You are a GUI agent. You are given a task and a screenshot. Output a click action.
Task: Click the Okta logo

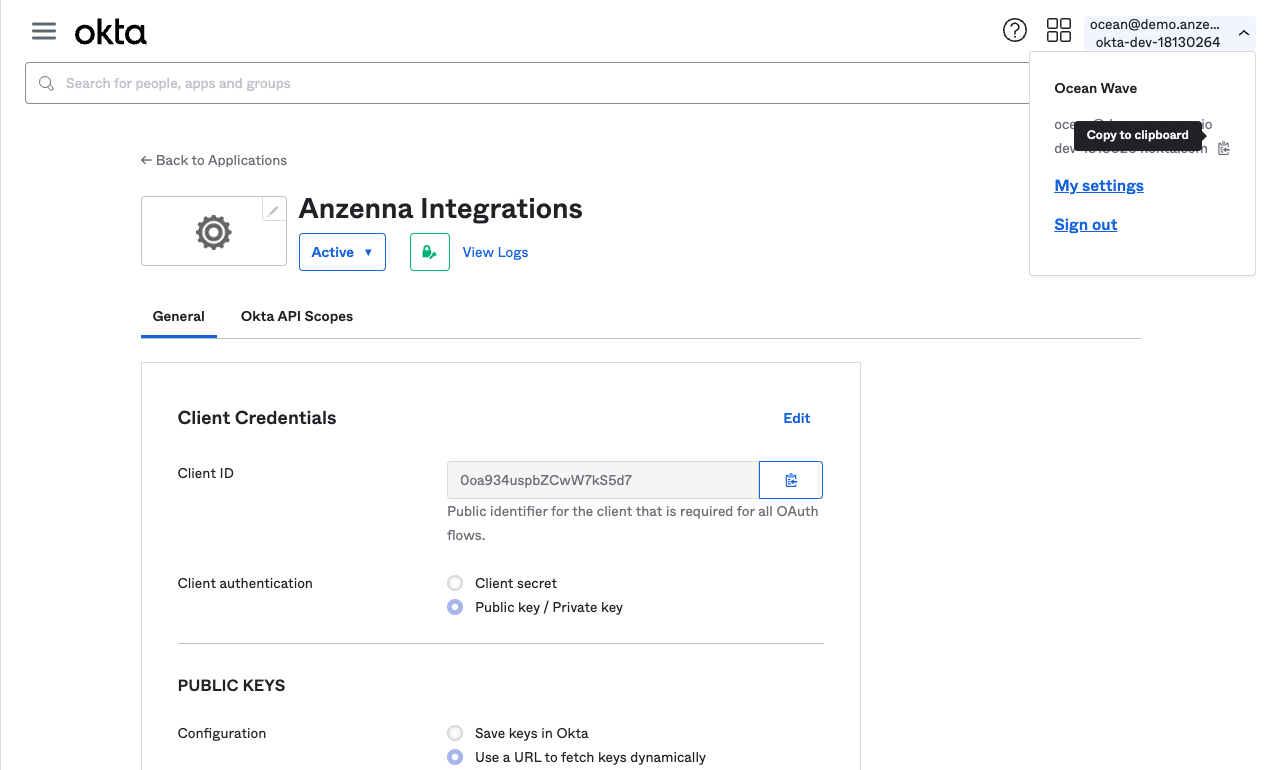pos(111,33)
